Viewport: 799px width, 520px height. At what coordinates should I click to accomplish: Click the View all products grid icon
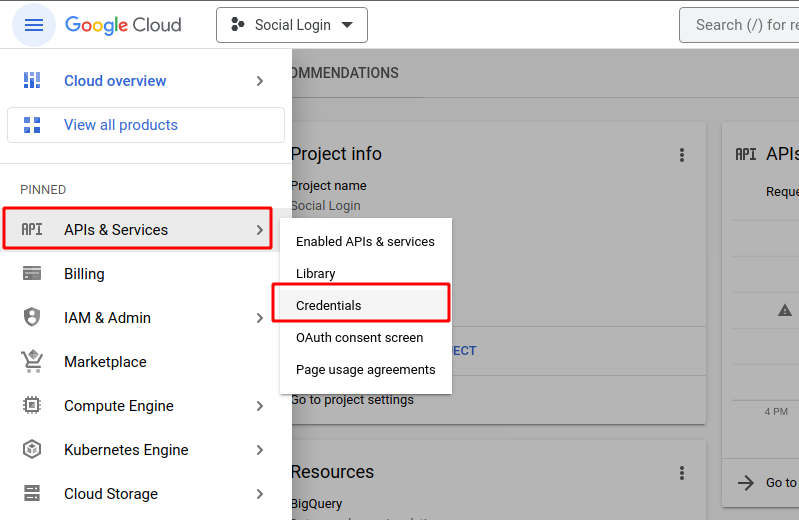(32, 125)
